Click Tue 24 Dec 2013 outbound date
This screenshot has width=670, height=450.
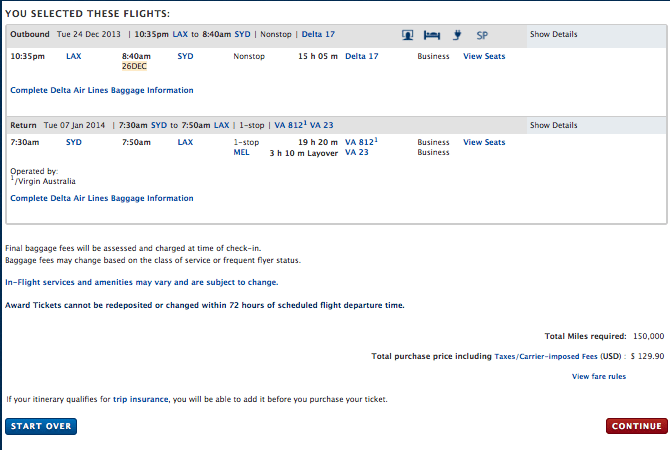[88, 34]
